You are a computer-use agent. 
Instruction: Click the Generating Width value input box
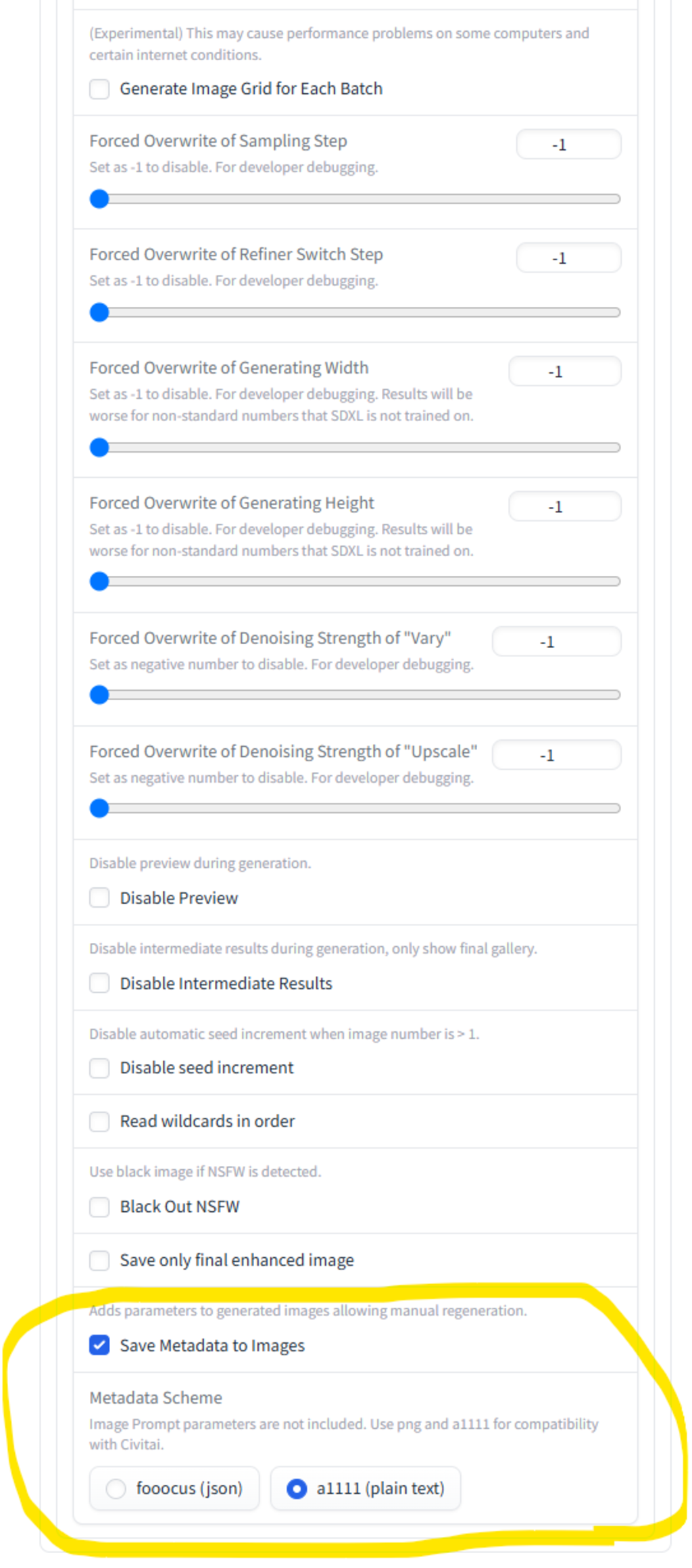click(564, 372)
